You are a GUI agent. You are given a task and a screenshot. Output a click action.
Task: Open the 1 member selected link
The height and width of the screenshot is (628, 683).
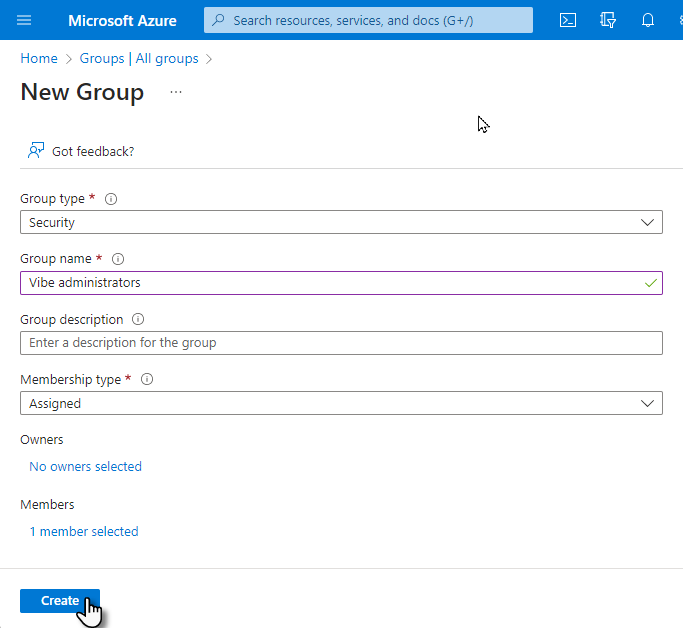pos(84,531)
